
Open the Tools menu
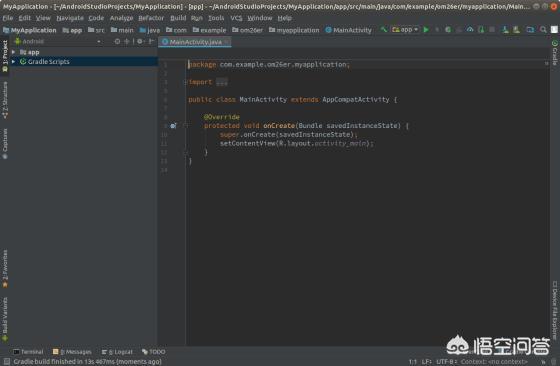(216, 18)
